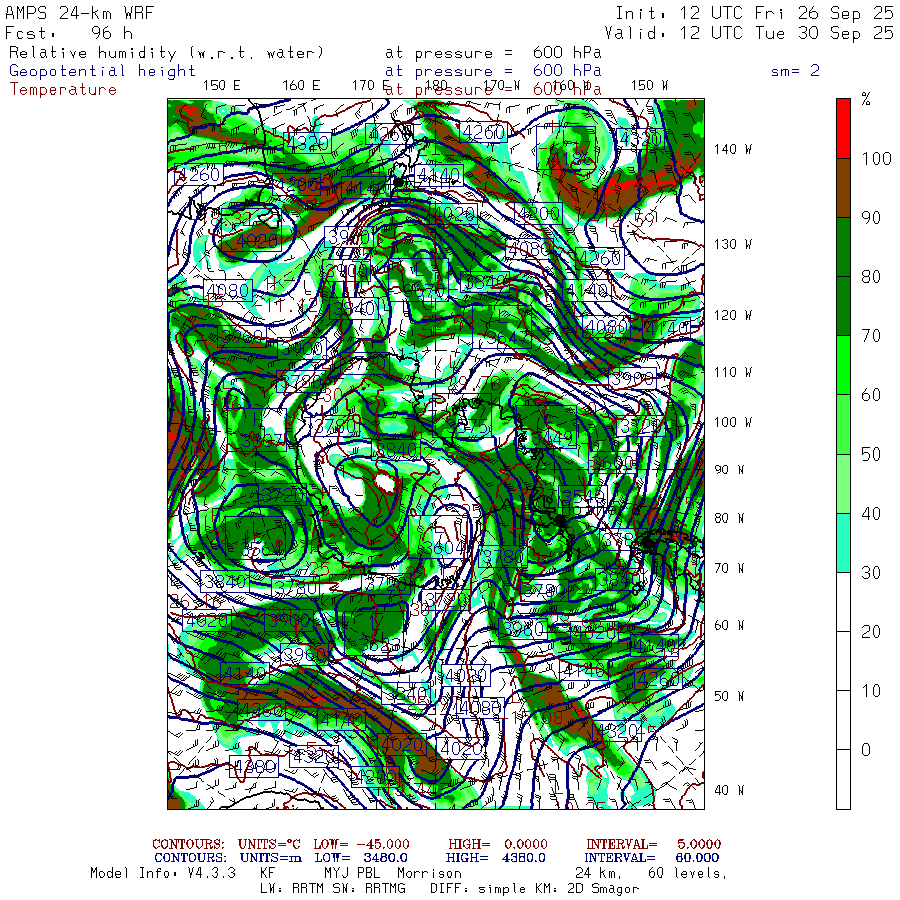
Task: Select the 'Fcst: 96 h' forecast hour label
Action: pyautogui.click(x=69, y=33)
